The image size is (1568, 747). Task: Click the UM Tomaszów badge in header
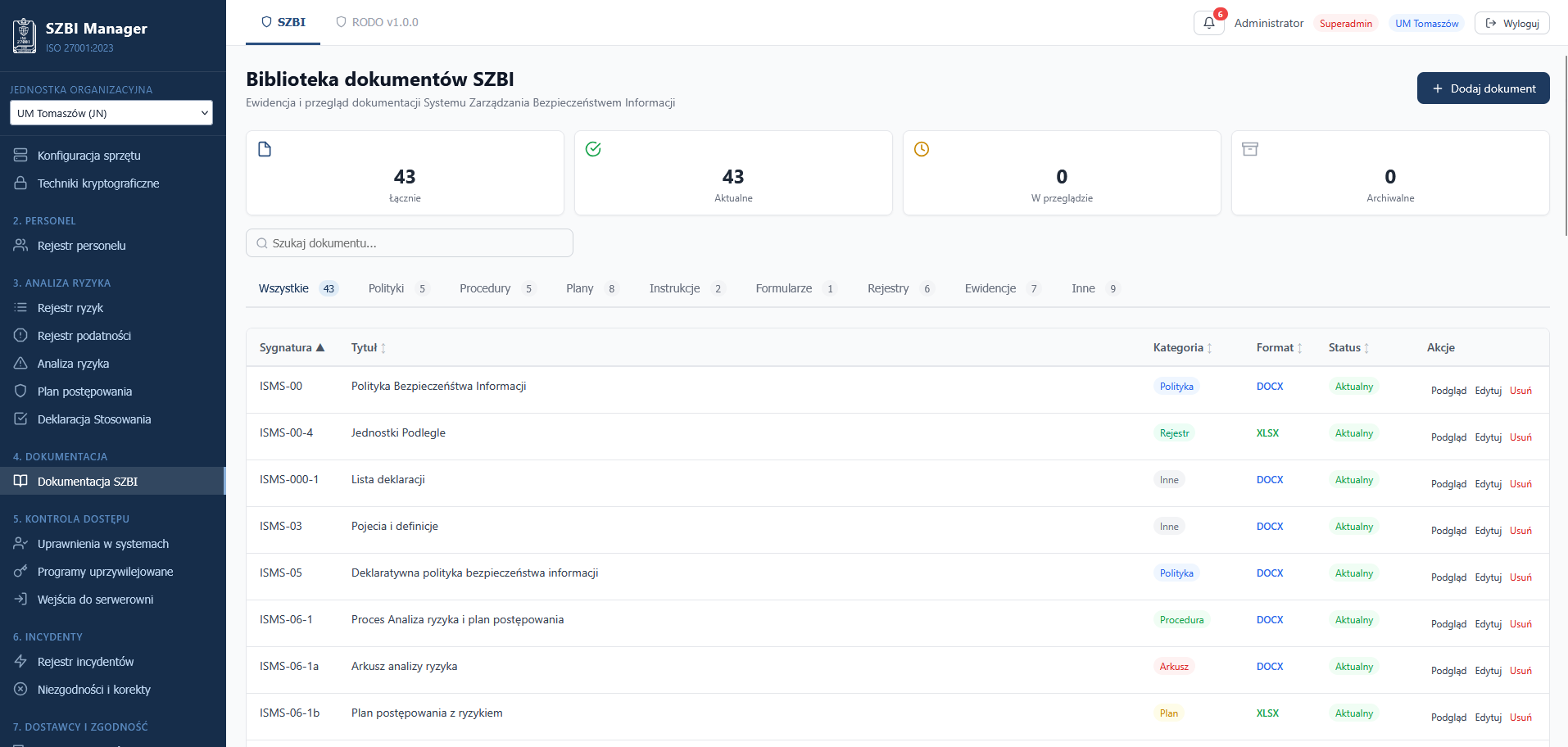tap(1426, 24)
